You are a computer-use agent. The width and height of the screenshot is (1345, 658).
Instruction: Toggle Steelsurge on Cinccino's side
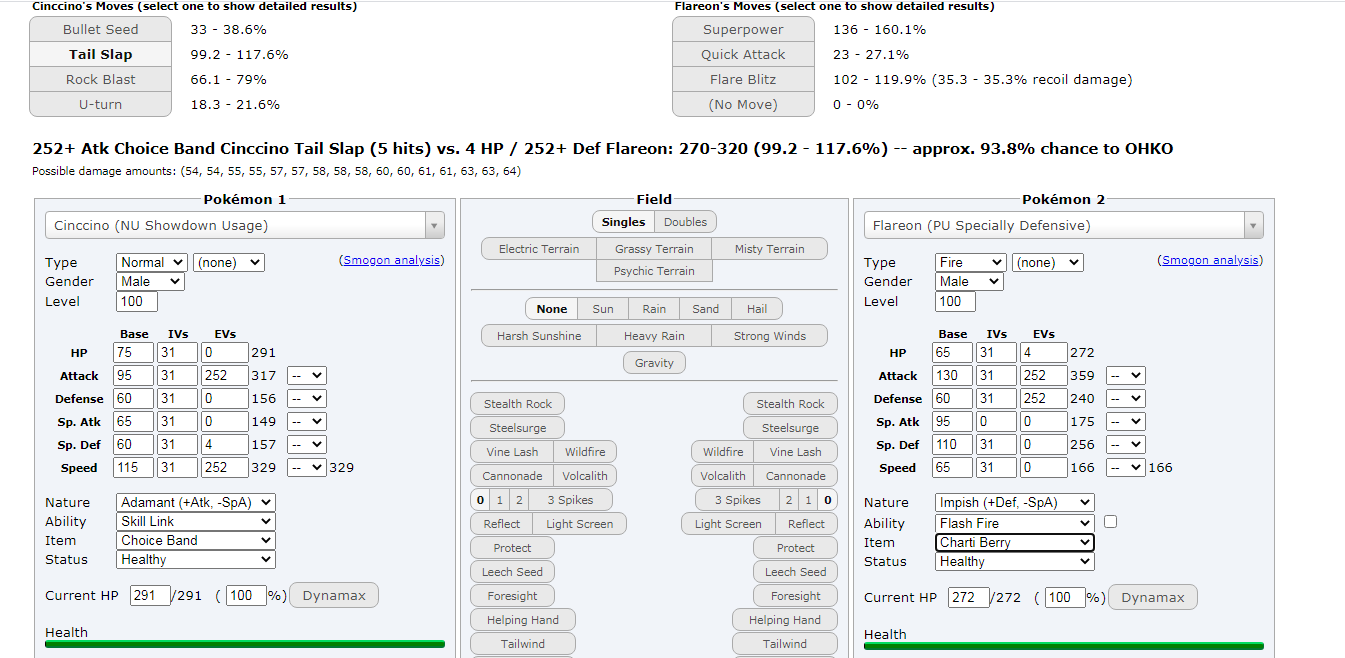point(517,428)
